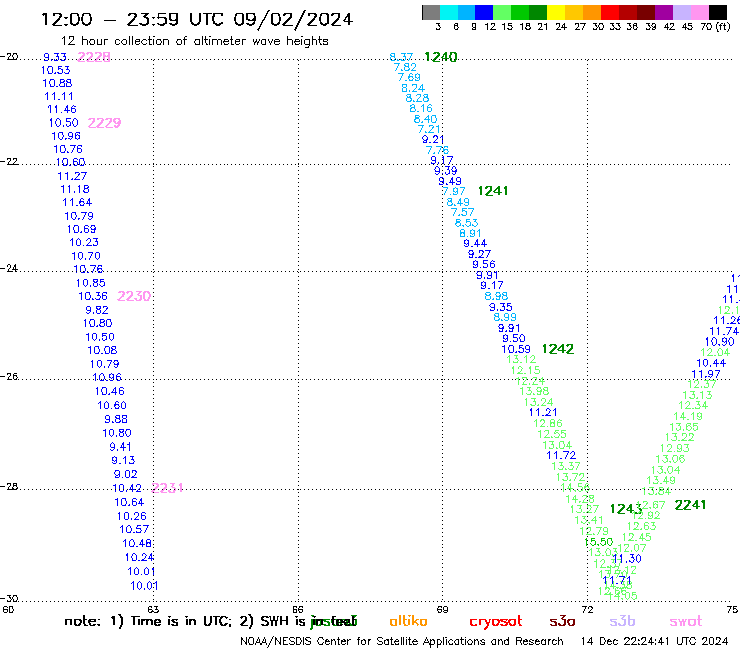The image size is (740, 650).
Task: Select the wave height value 9.02
Action: click(126, 474)
